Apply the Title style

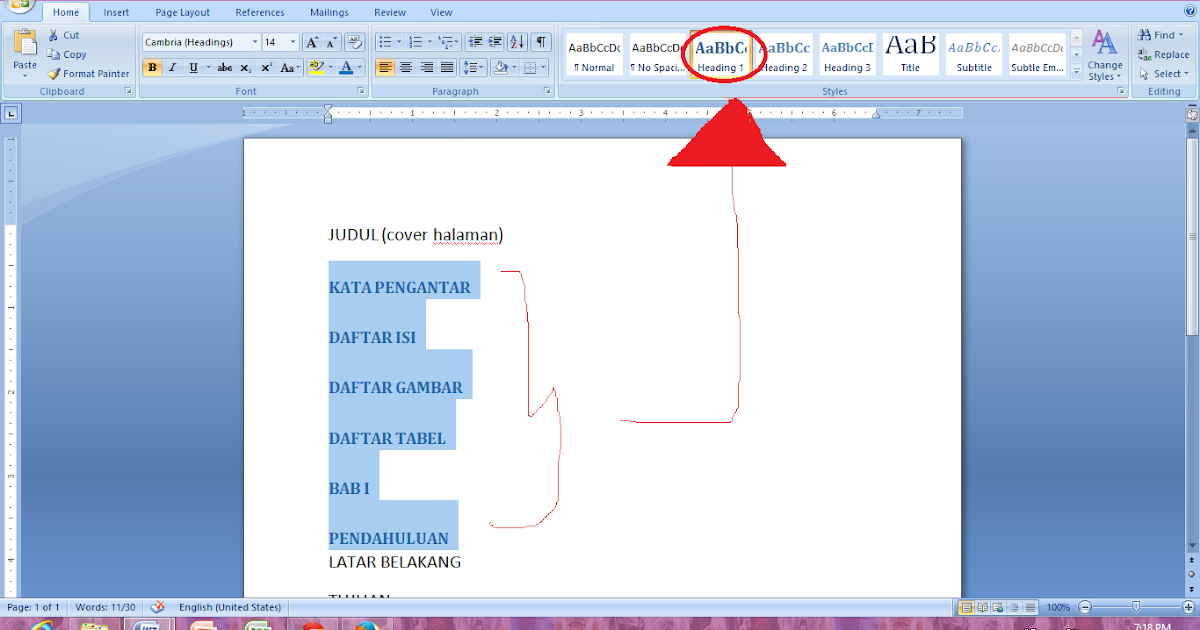pos(910,55)
